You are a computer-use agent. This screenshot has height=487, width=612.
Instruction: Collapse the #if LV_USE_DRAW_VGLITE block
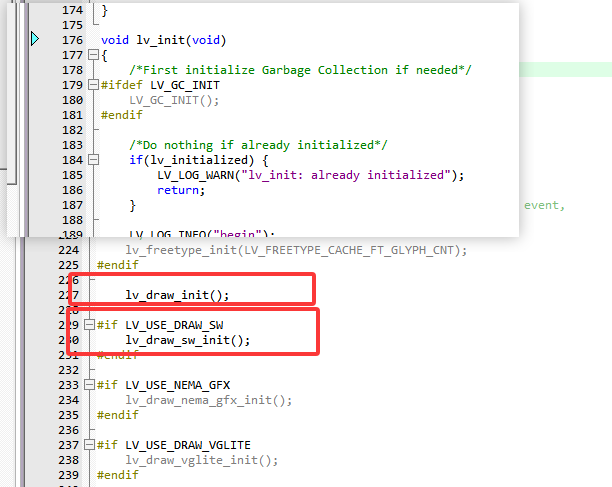point(90,445)
